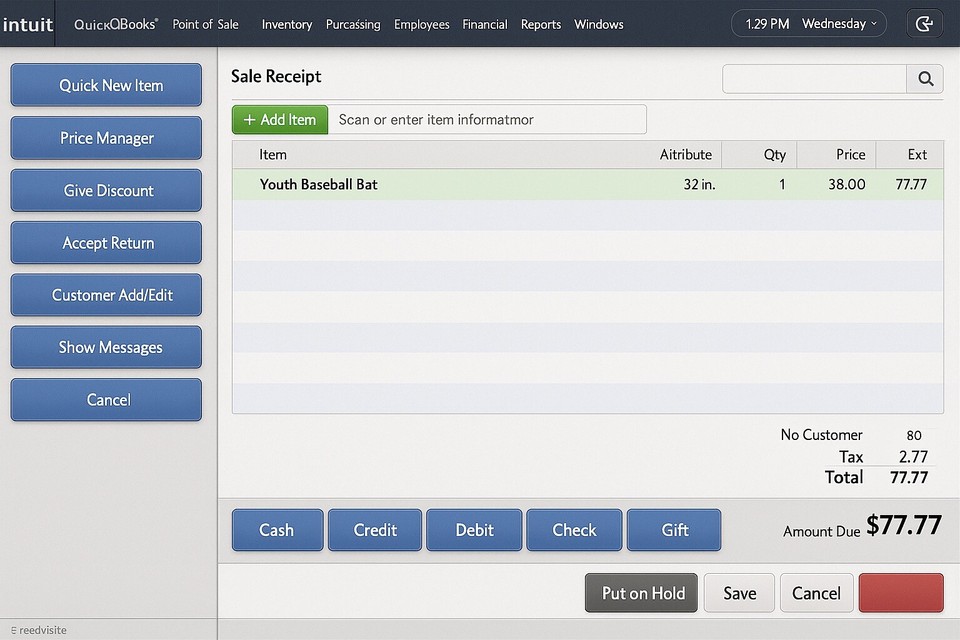Put the sale on hold
Viewport: 960px width, 640px height.
click(x=641, y=592)
